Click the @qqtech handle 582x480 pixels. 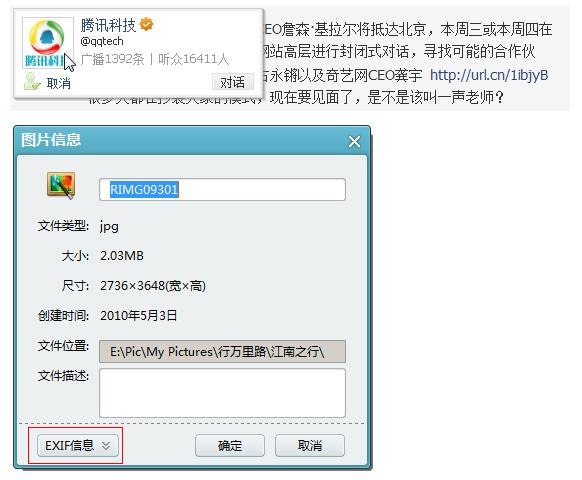coord(102,41)
